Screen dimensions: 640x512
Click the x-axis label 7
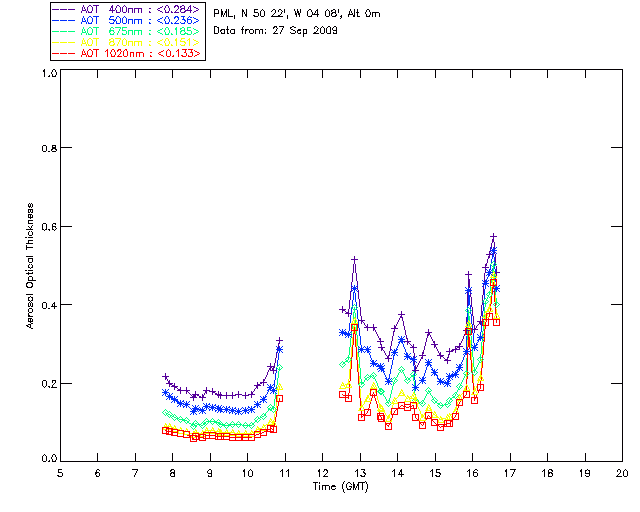click(135, 473)
